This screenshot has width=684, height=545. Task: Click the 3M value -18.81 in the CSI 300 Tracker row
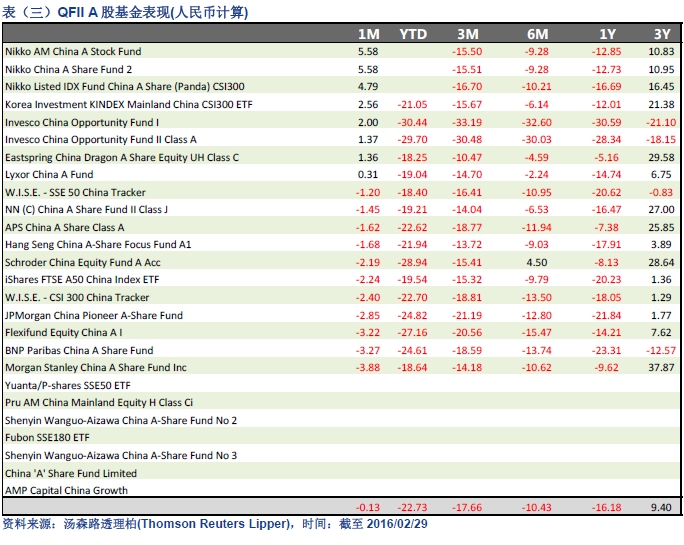tap(467, 298)
